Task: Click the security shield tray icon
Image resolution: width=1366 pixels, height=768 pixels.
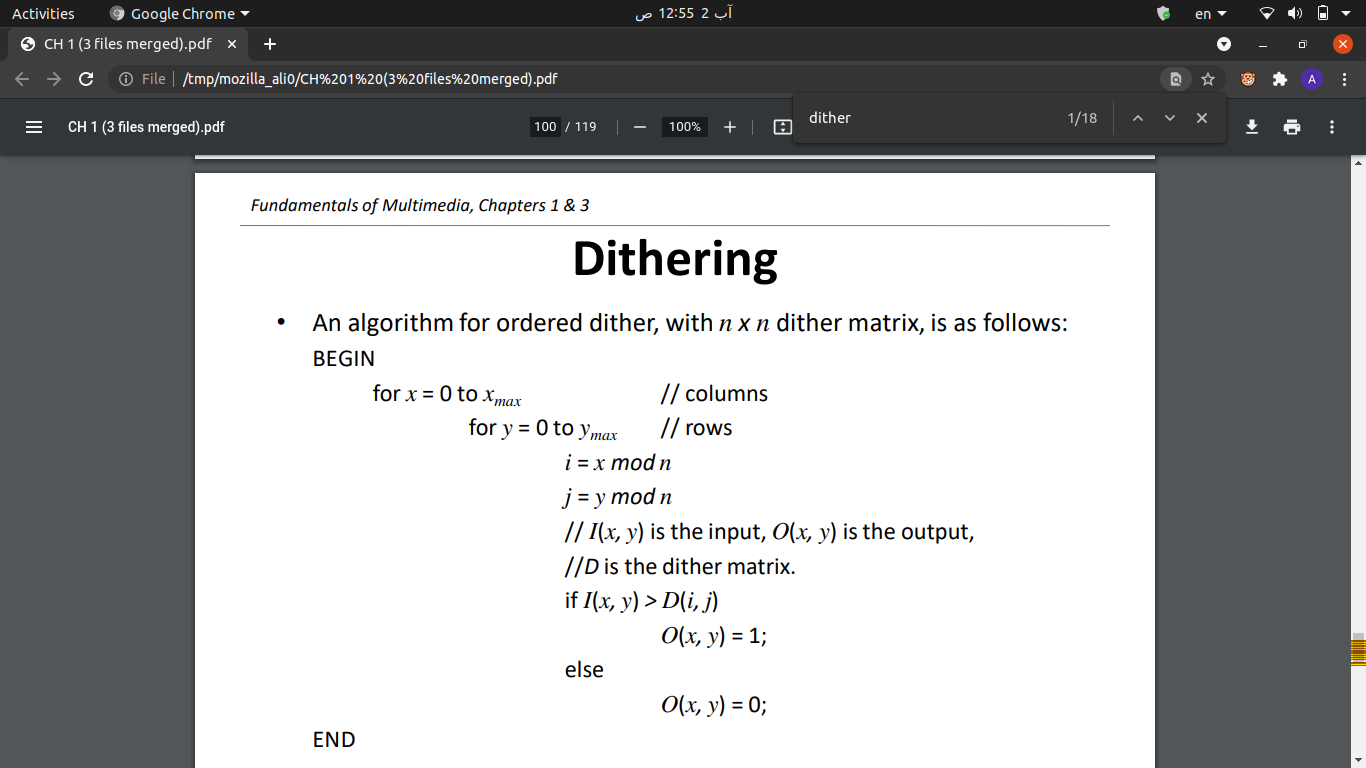Action: click(x=1163, y=14)
